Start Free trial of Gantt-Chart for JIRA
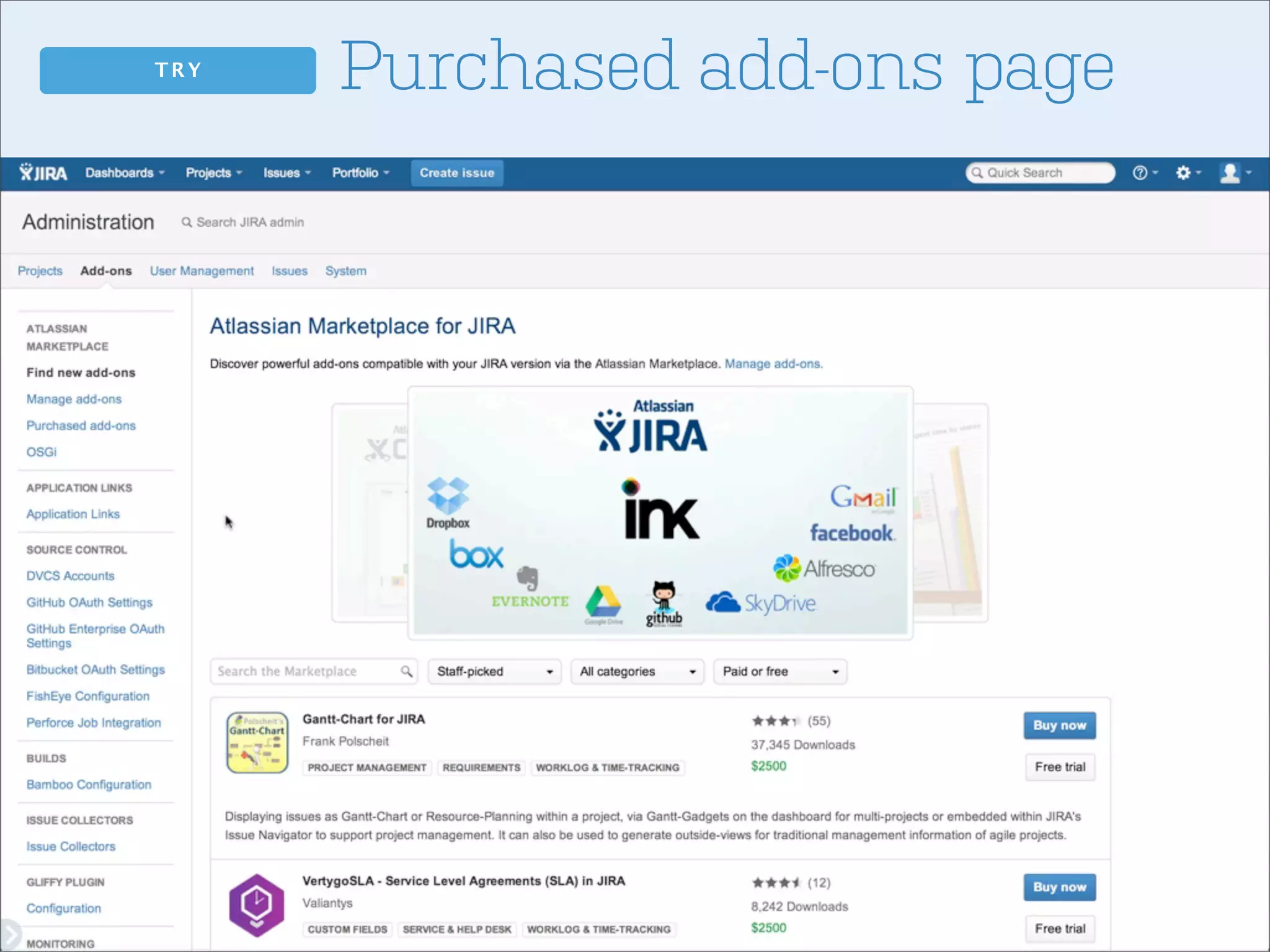Screen dimensions: 1270x952 [1060, 767]
